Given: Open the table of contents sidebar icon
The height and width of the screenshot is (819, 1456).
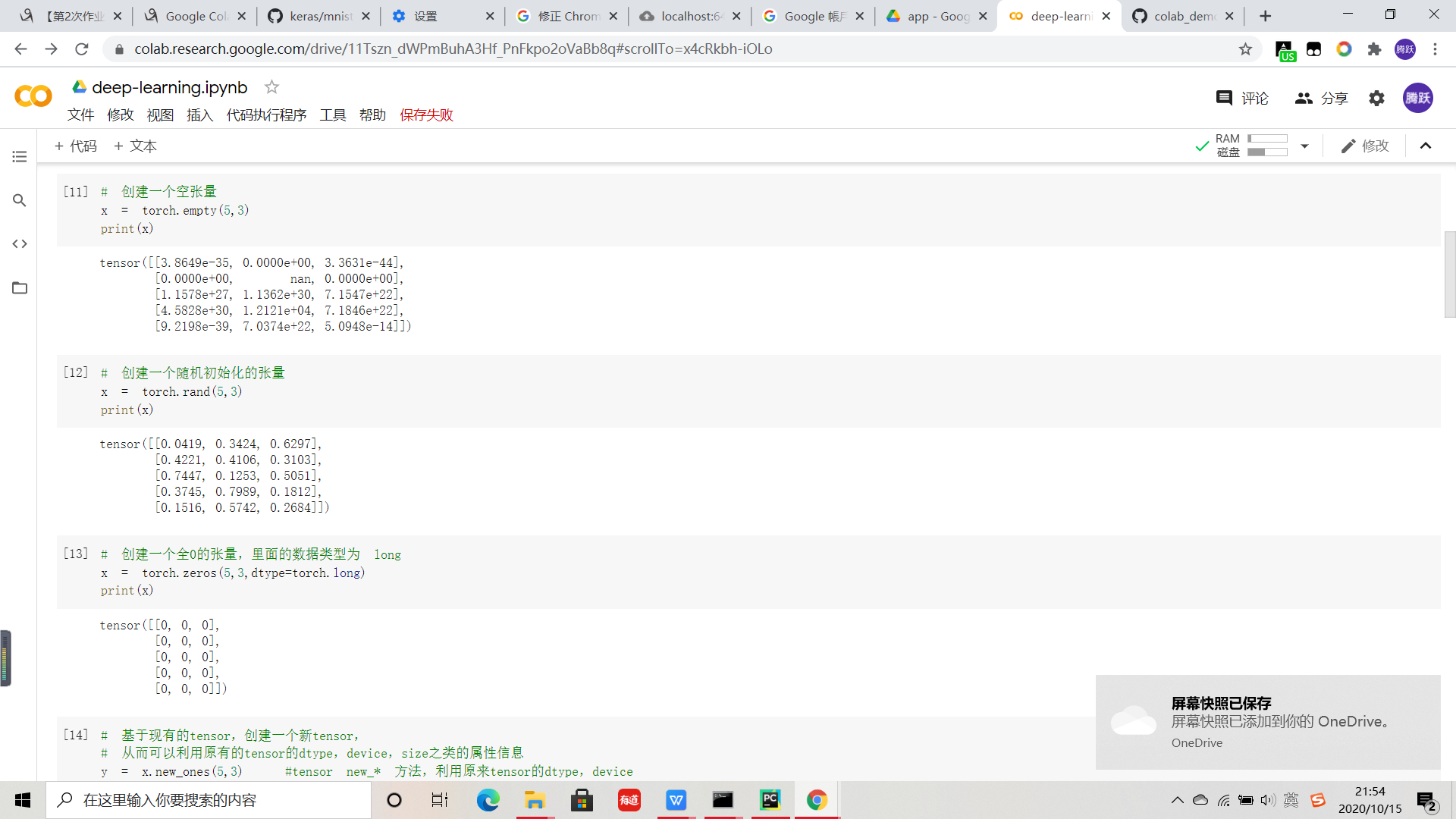Looking at the screenshot, I should pos(20,157).
